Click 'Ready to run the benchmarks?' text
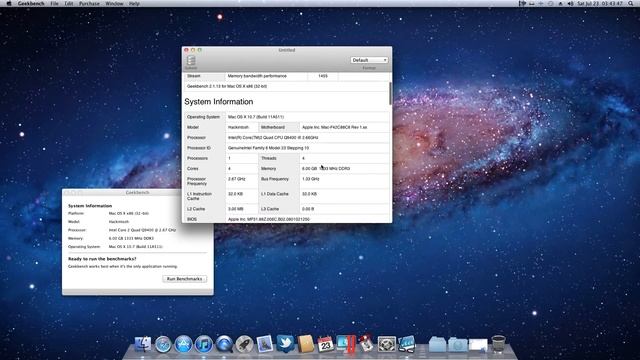This screenshot has width=640, height=360. pos(102,259)
